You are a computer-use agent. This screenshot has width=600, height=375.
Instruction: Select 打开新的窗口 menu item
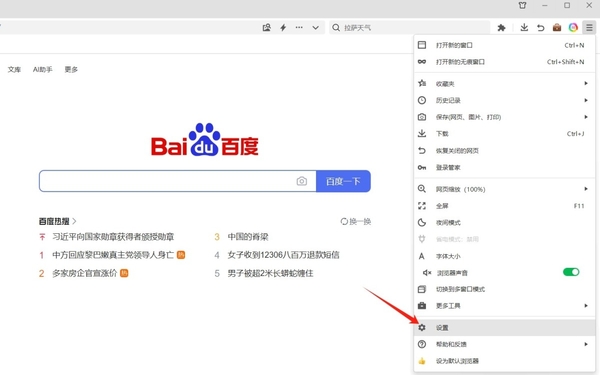pyautogui.click(x=504, y=45)
